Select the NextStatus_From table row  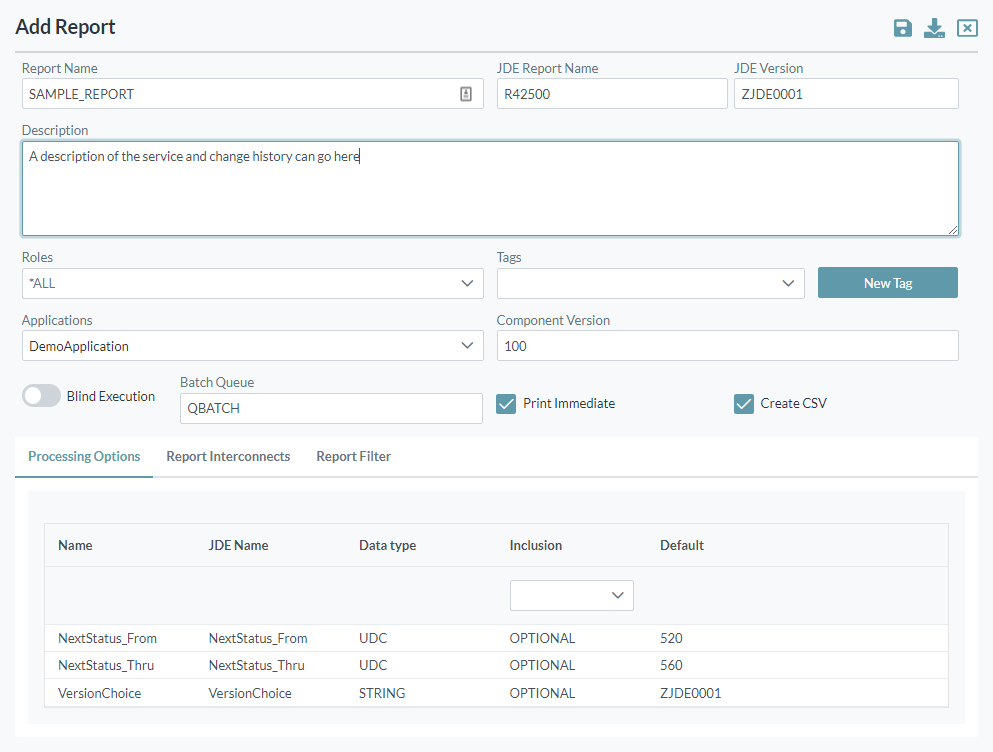(x=496, y=638)
